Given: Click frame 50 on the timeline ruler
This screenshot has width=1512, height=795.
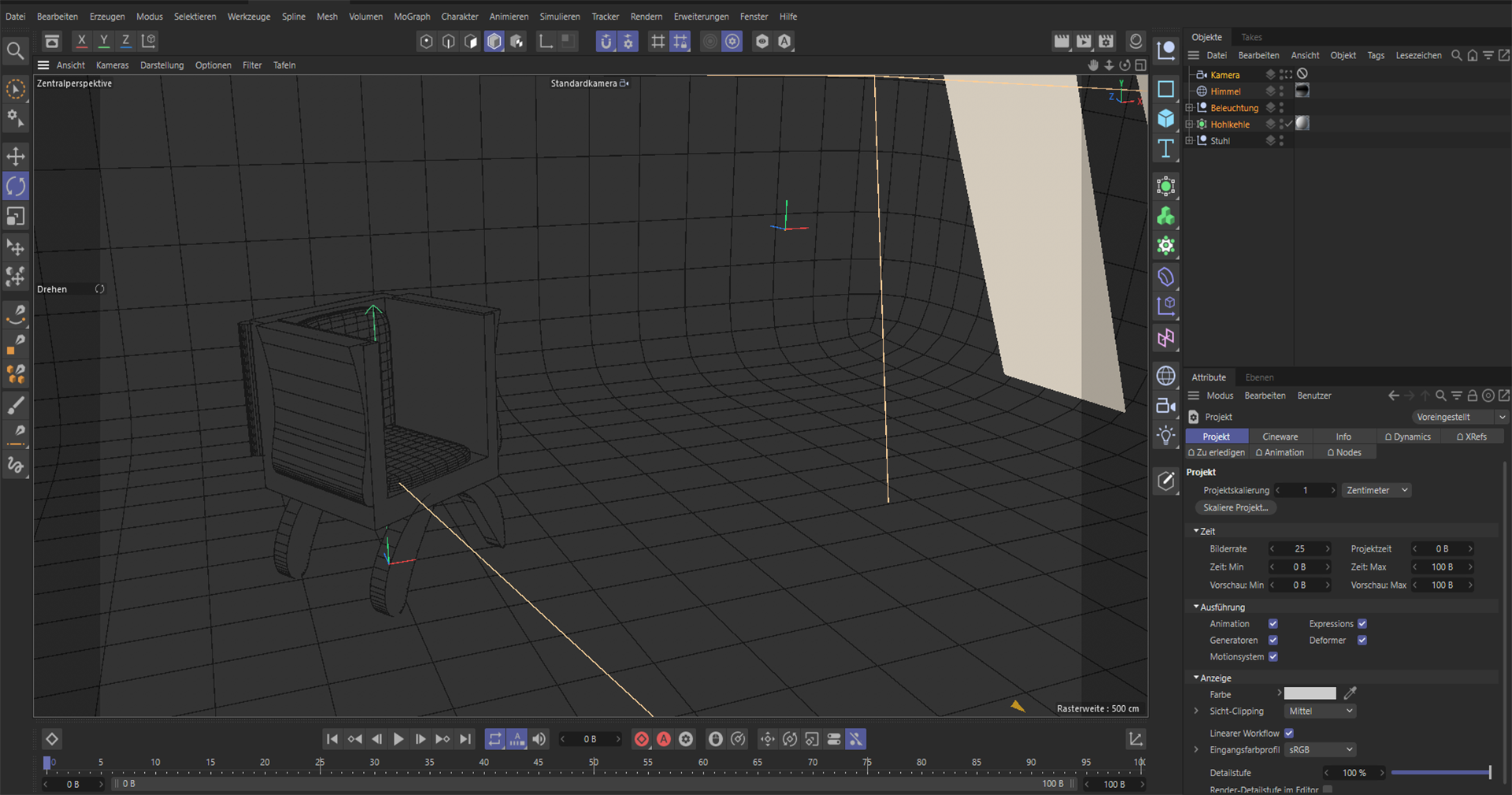Looking at the screenshot, I should pos(594,762).
